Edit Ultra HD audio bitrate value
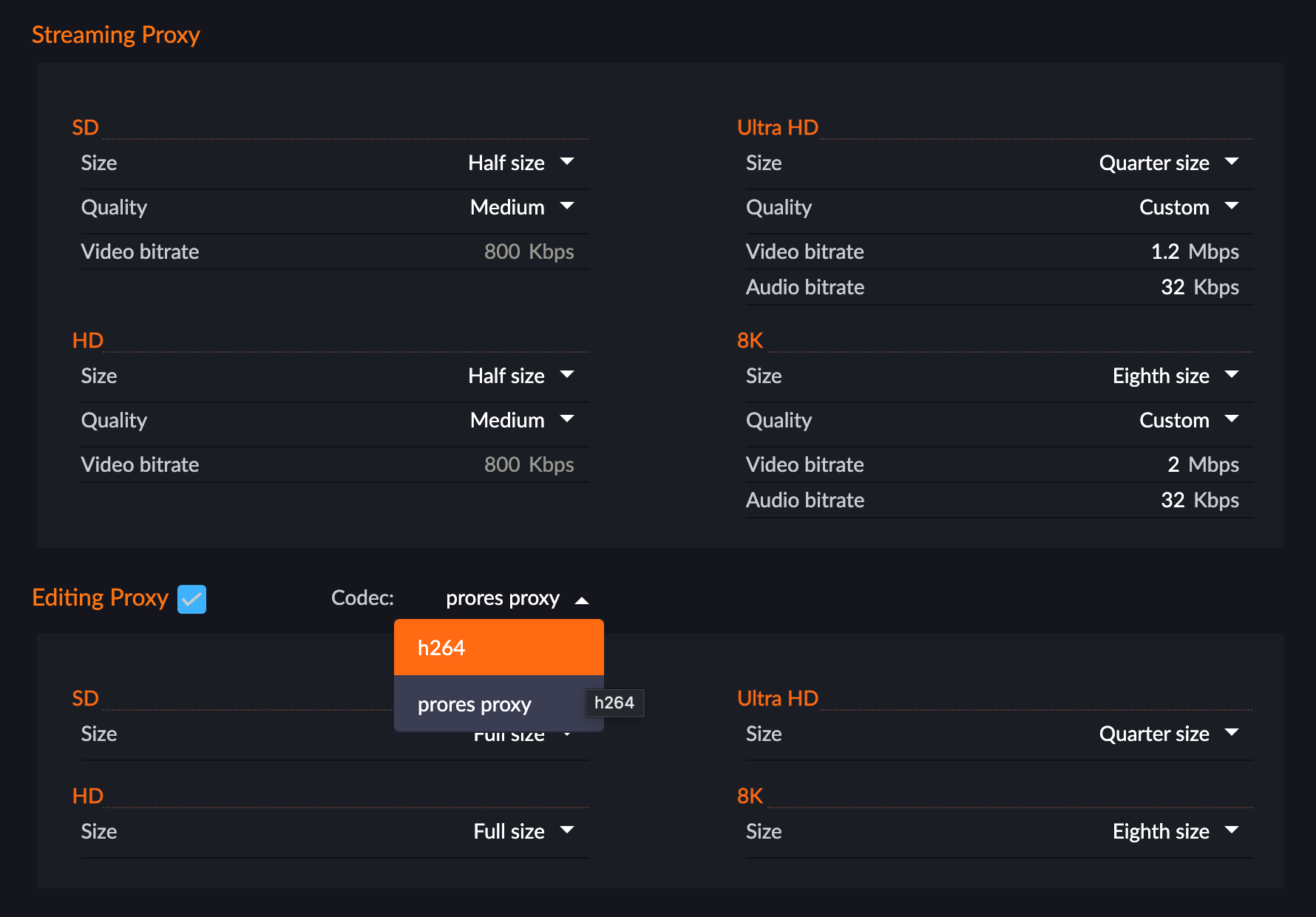This screenshot has height=917, width=1316. (1172, 287)
